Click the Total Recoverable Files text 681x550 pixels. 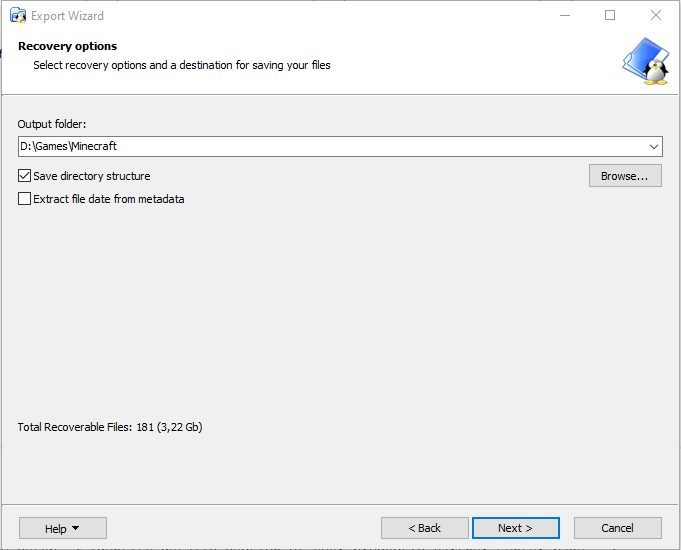[x=110, y=427]
